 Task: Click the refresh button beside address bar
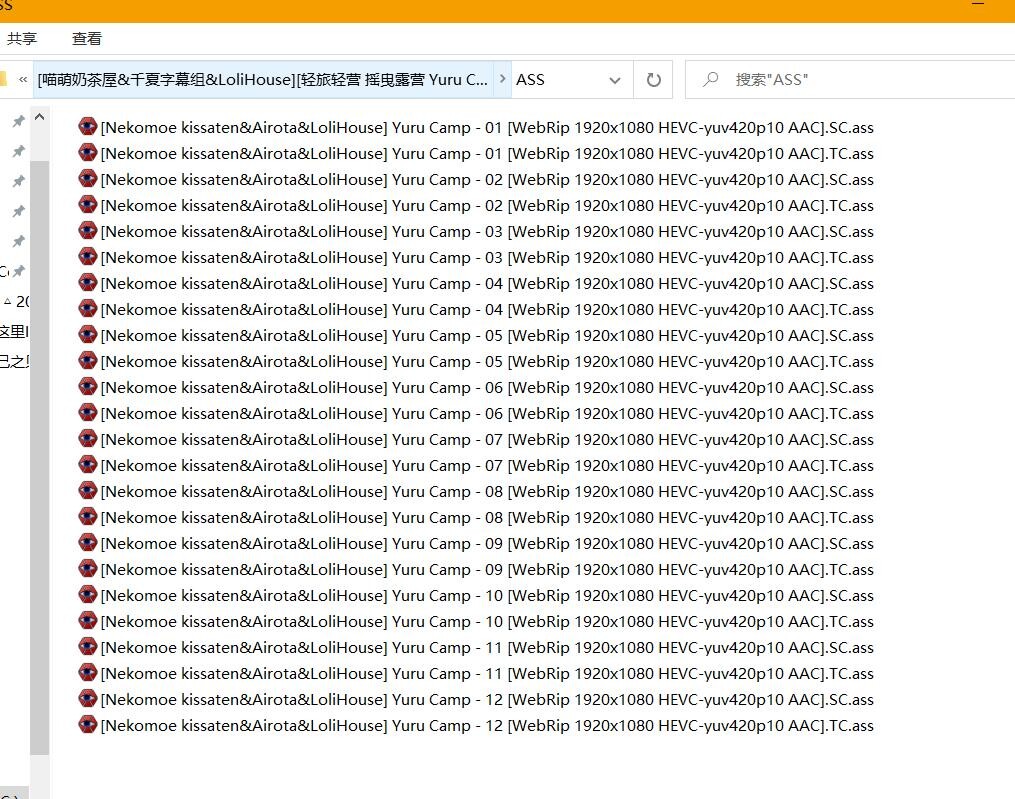pos(654,80)
